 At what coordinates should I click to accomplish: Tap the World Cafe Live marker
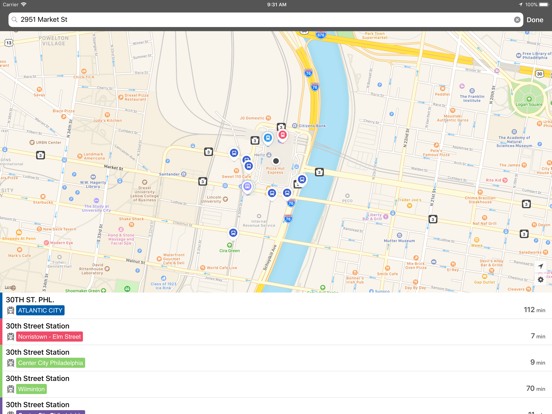pos(202,268)
